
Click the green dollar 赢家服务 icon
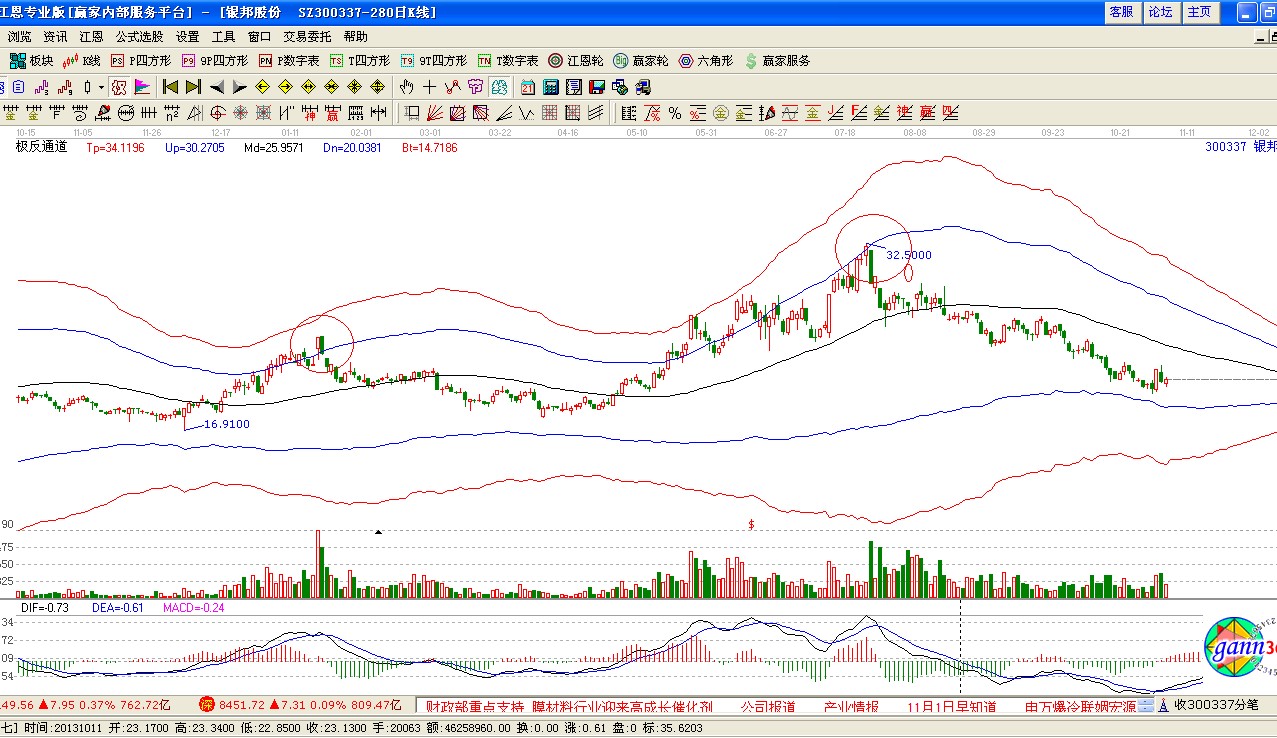coord(751,61)
